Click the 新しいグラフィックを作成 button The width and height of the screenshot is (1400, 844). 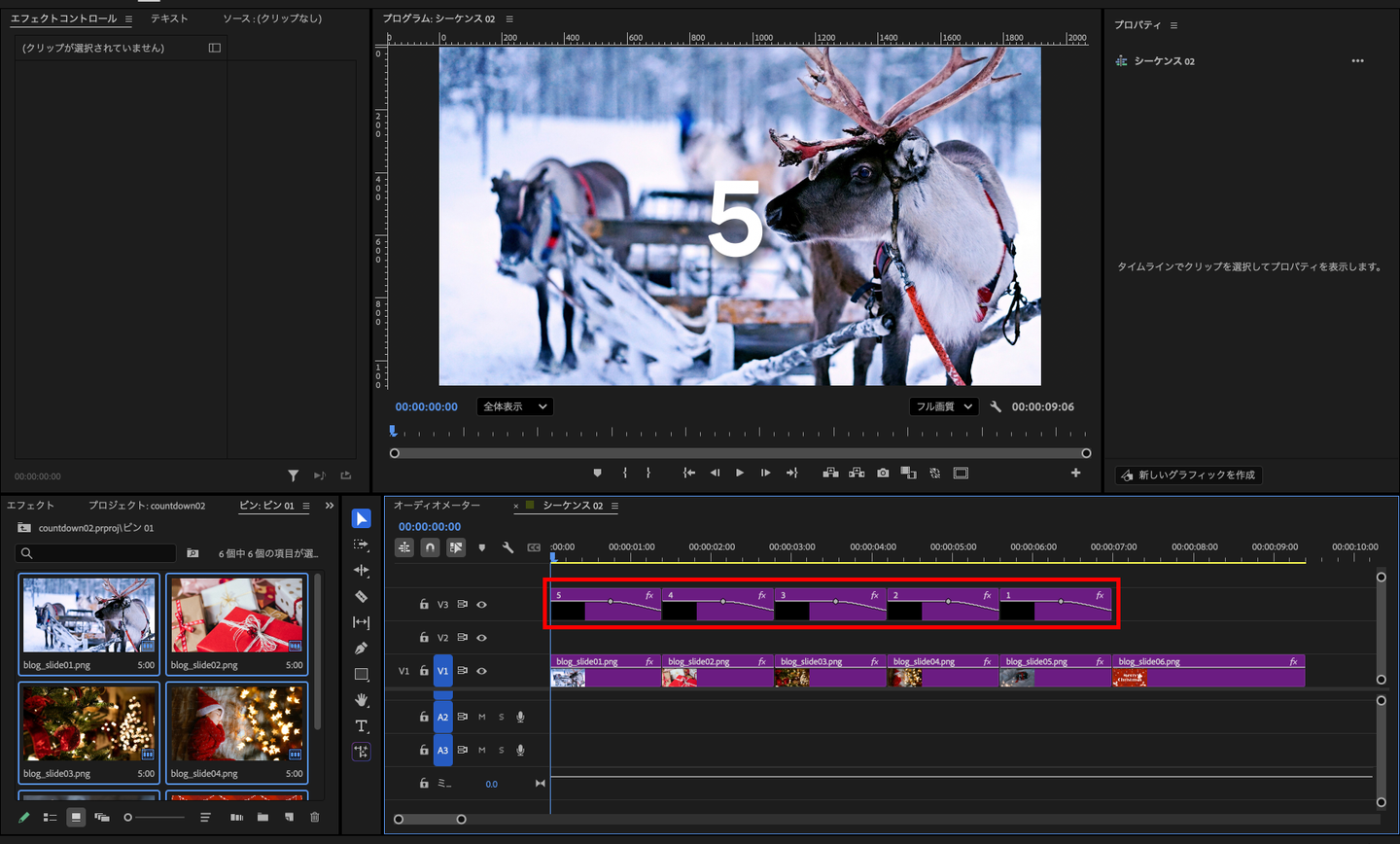pyautogui.click(x=1188, y=475)
